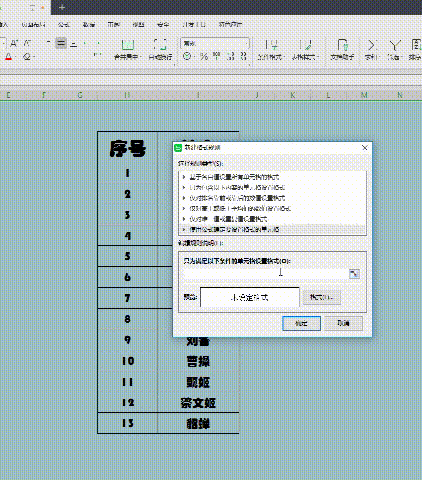The height and width of the screenshot is (480, 422).
Task: Open a new tab with plus button
Action: click(62, 7)
